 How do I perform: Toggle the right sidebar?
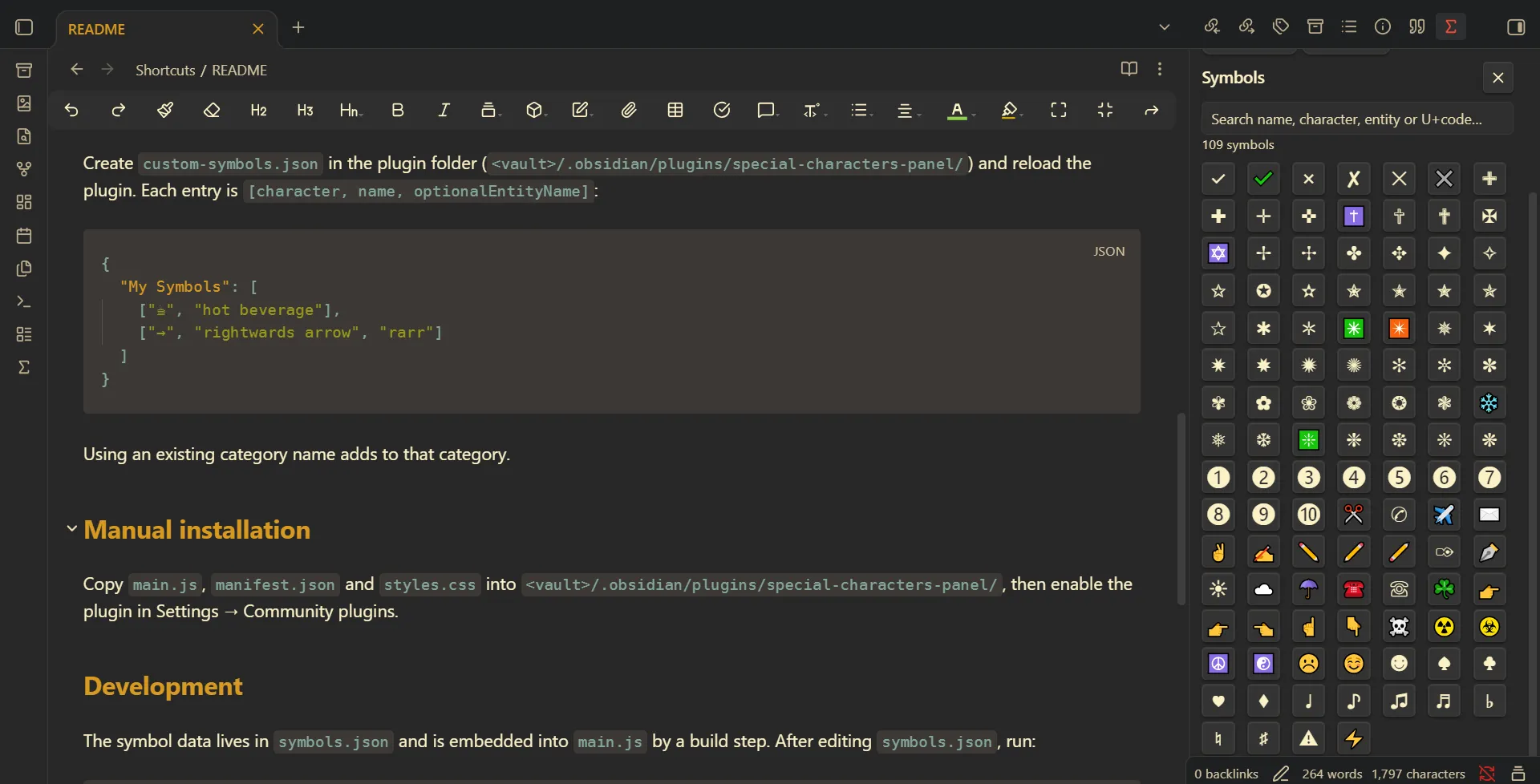click(x=1516, y=27)
